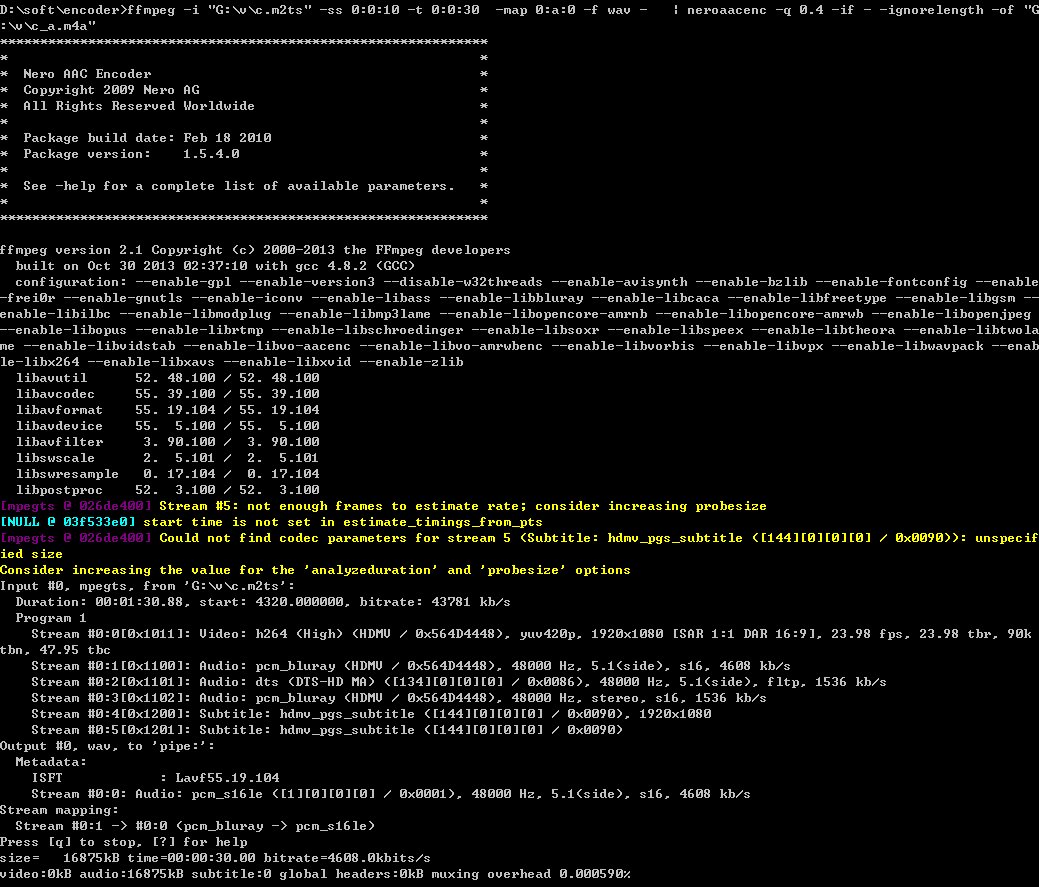Image resolution: width=1039 pixels, height=887 pixels.
Task: Click 'Stream #0:3[0x1102]' stereo audio line
Action: tap(399, 698)
